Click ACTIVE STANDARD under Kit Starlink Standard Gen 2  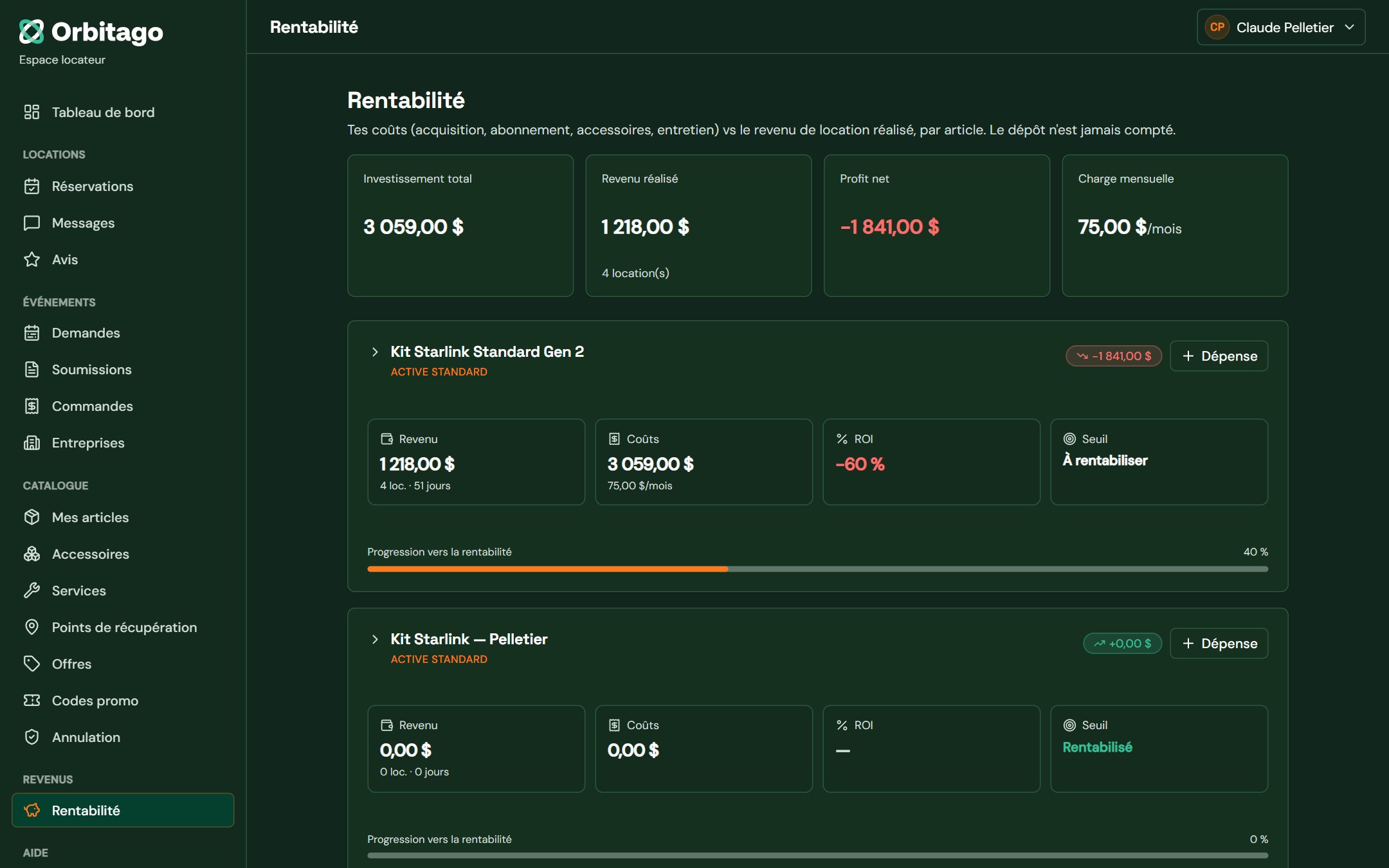pyautogui.click(x=439, y=372)
